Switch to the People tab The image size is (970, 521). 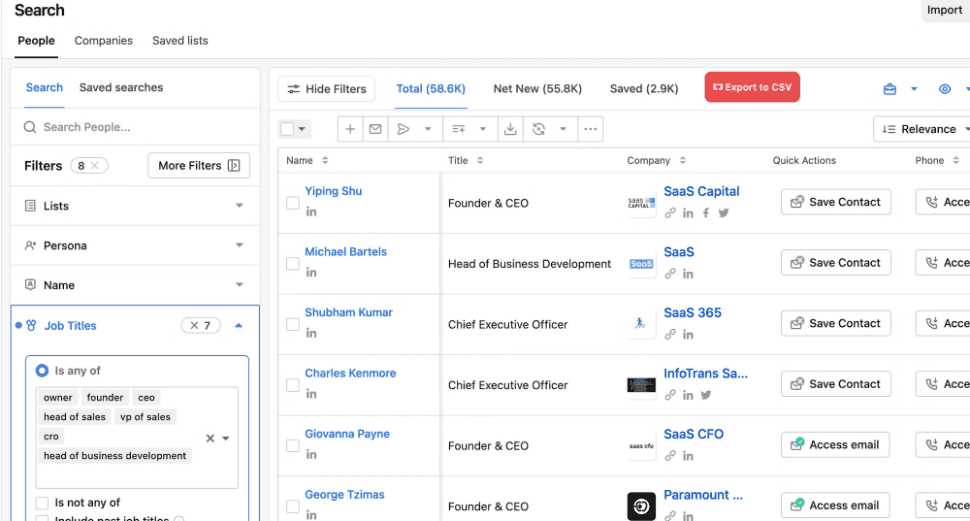point(36,40)
